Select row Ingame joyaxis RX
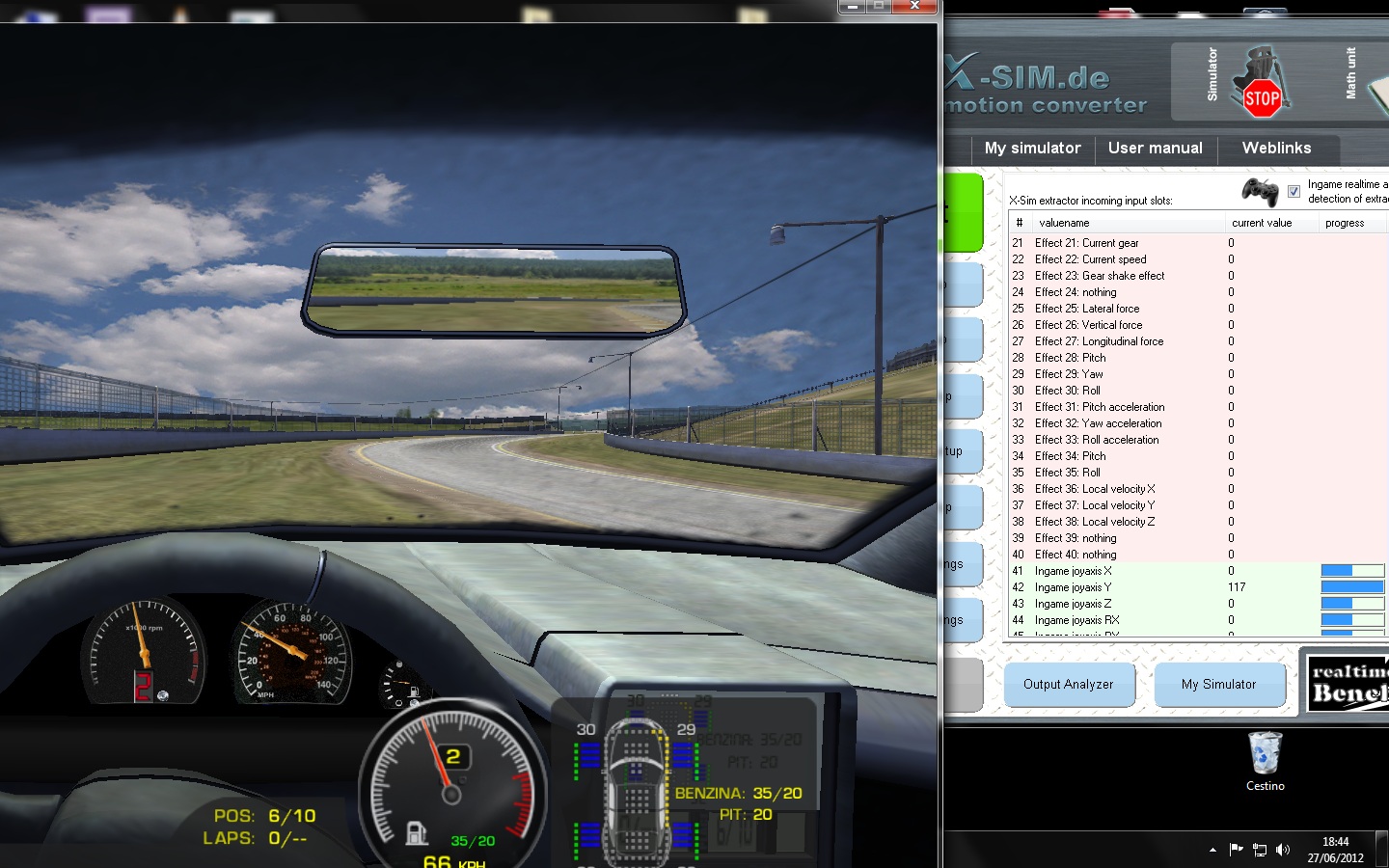 tap(1197, 620)
